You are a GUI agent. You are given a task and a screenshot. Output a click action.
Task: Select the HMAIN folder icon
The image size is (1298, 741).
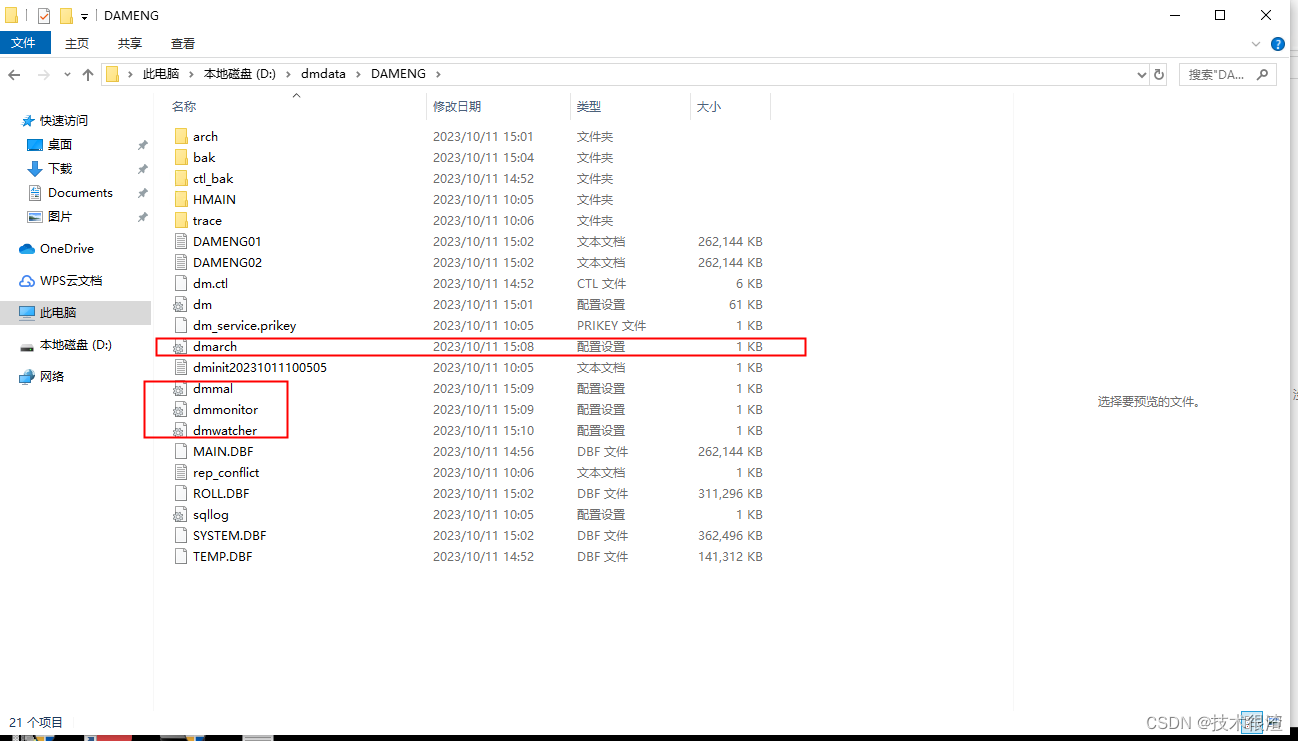point(181,199)
